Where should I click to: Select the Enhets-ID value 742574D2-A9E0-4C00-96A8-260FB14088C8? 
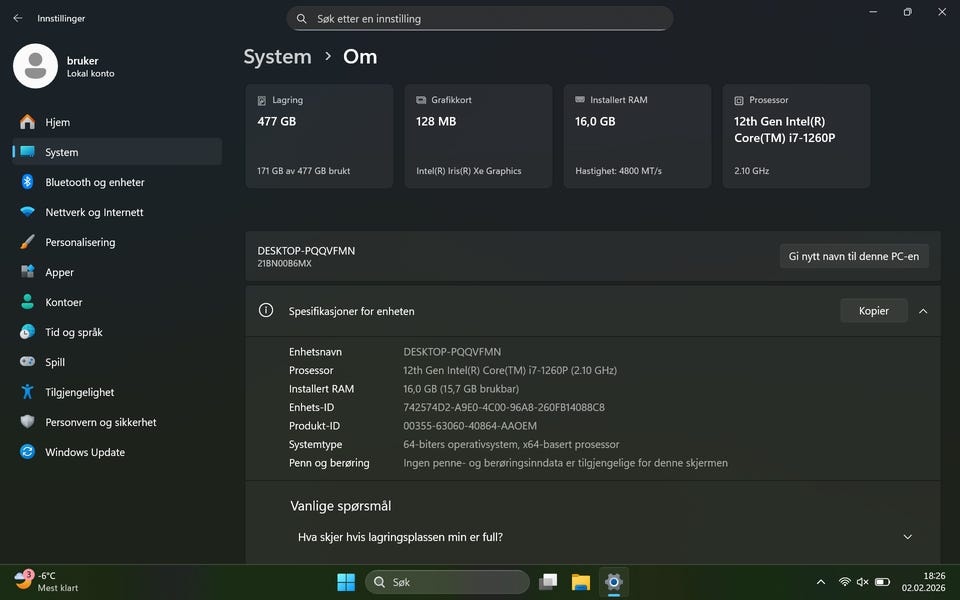[x=504, y=407]
